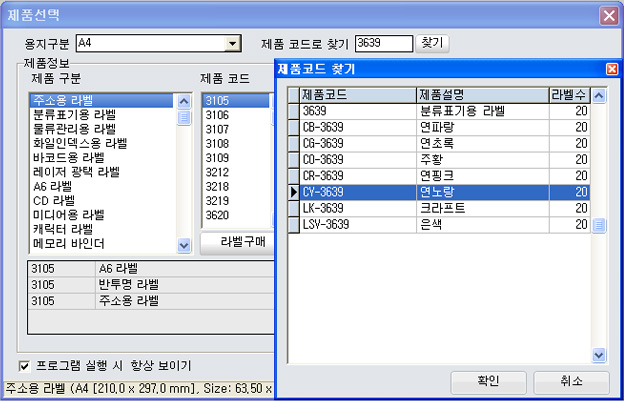Click the row selector beside CV-3639
624x401 pixels.
[294, 193]
